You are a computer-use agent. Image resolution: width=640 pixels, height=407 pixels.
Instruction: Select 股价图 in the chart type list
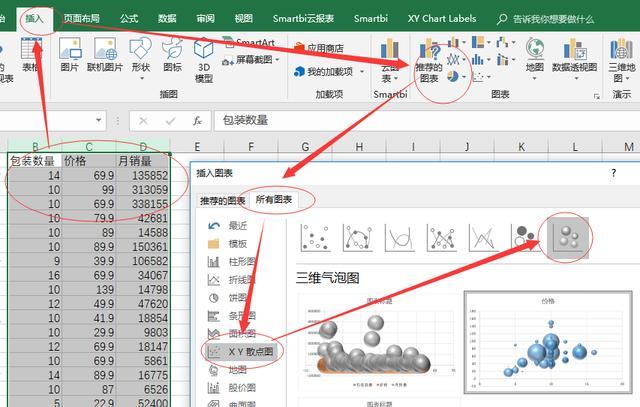233,387
